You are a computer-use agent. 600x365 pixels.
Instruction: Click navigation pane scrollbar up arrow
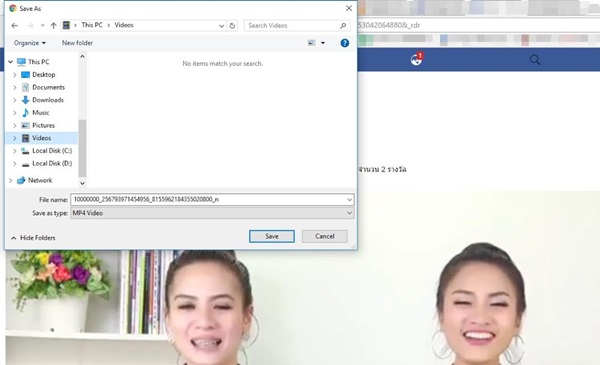[82, 57]
